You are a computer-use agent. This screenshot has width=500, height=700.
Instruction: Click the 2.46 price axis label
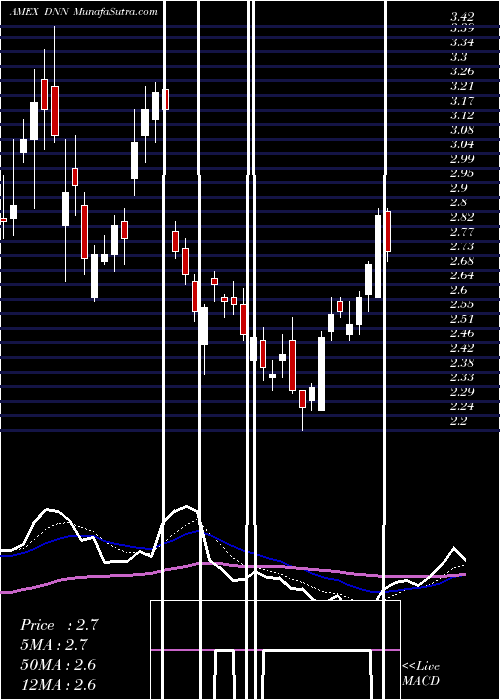pyautogui.click(x=462, y=333)
